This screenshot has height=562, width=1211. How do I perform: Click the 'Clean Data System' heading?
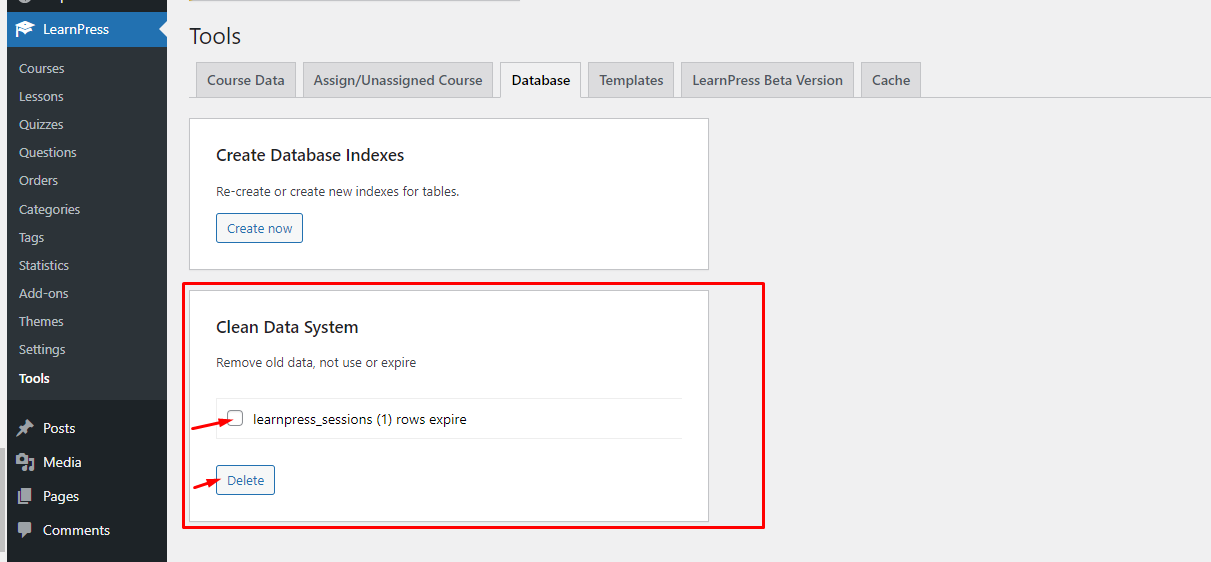(287, 327)
